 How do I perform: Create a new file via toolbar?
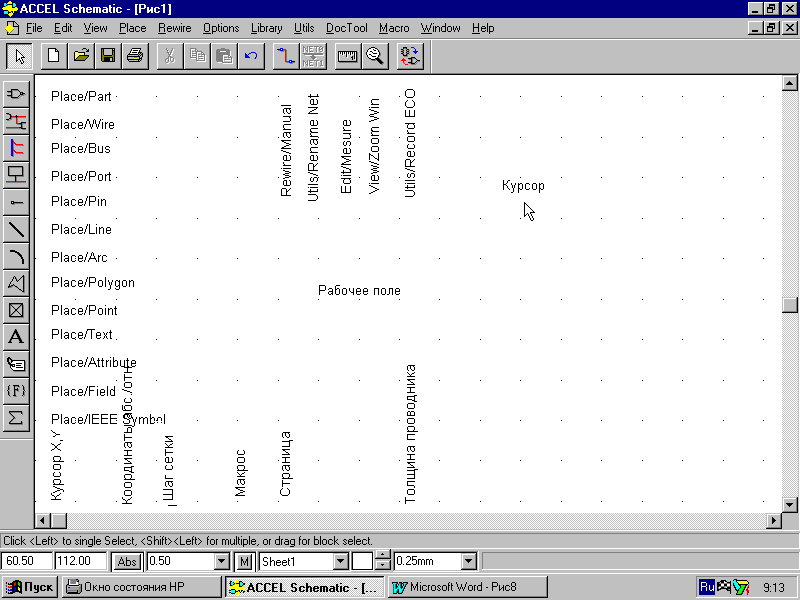(x=54, y=56)
